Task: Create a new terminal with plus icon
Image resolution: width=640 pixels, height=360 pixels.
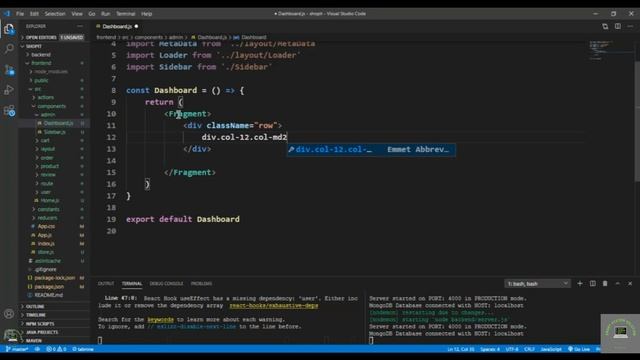Action: (580, 283)
